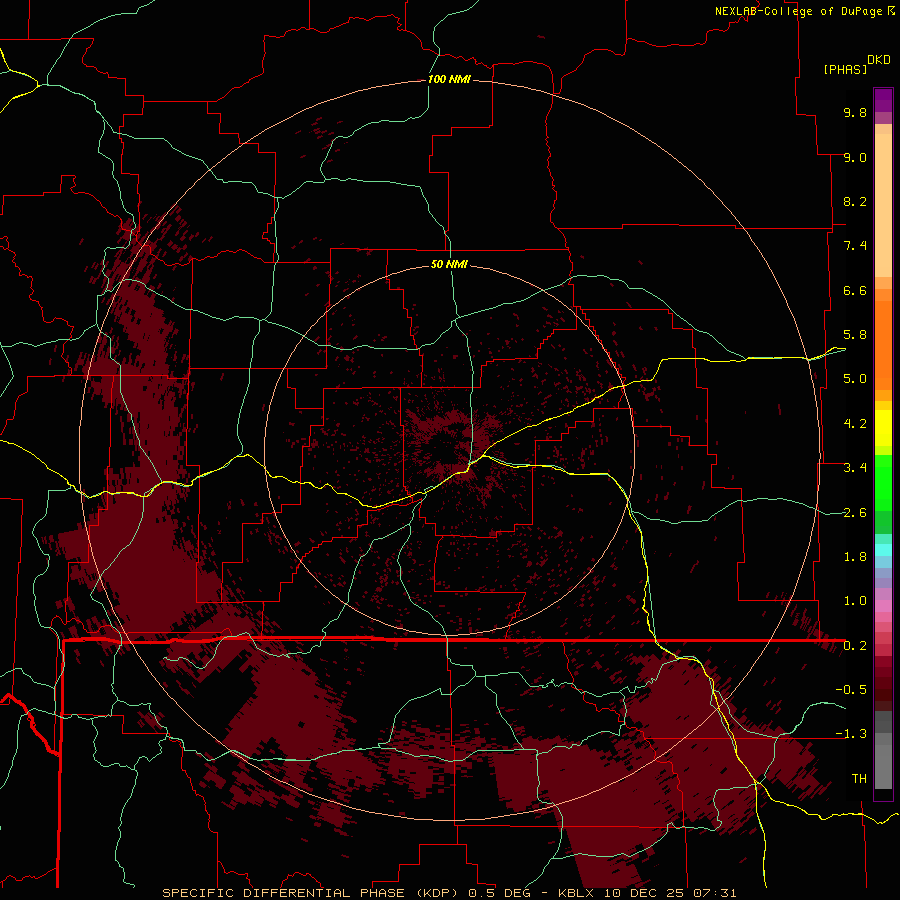Screen dimensions: 900x900
Task: Click the 7.4 value on the color scale
Action: point(855,246)
